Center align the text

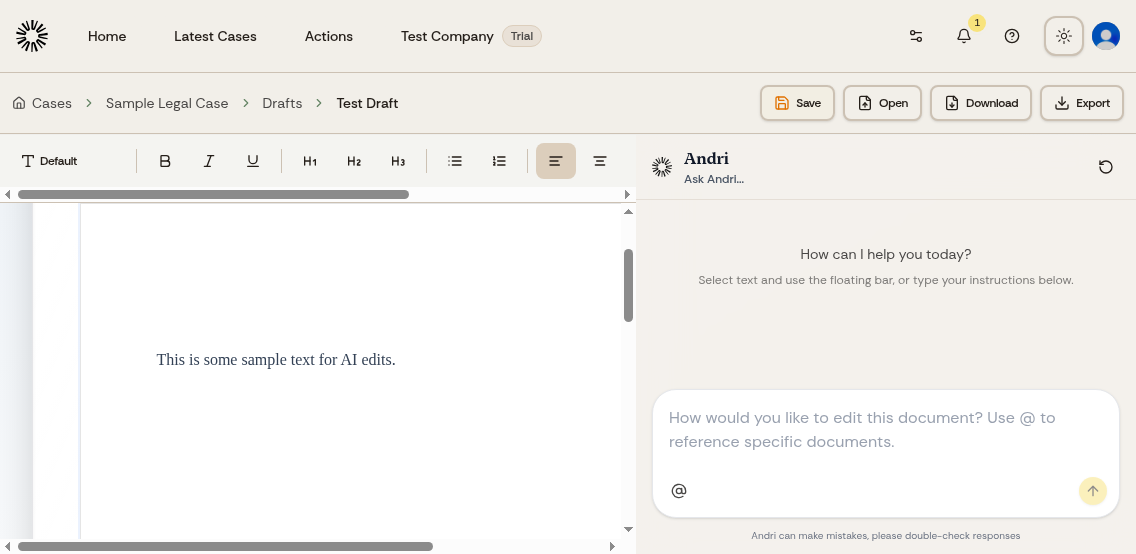point(600,161)
